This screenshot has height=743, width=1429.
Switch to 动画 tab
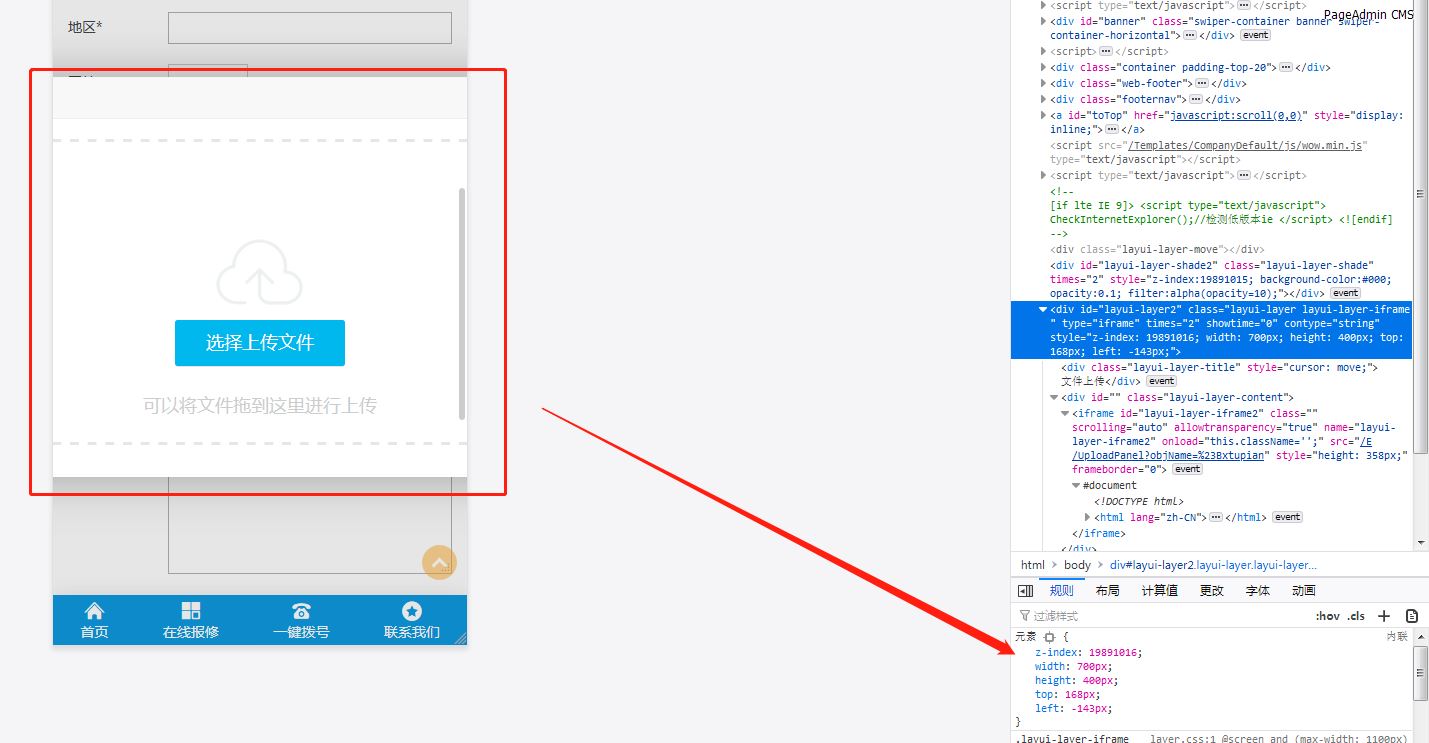coord(1304,591)
